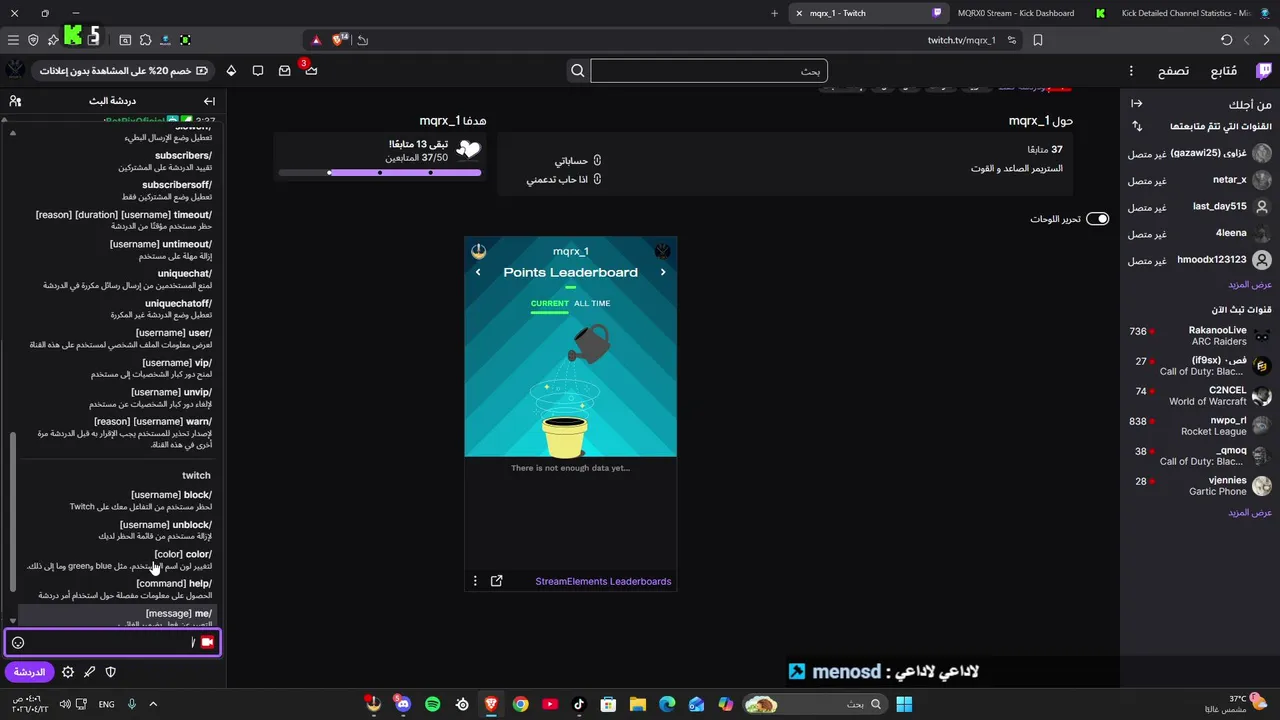1280x720 pixels.
Task: Open RakanooLive live channel
Action: [1200, 336]
